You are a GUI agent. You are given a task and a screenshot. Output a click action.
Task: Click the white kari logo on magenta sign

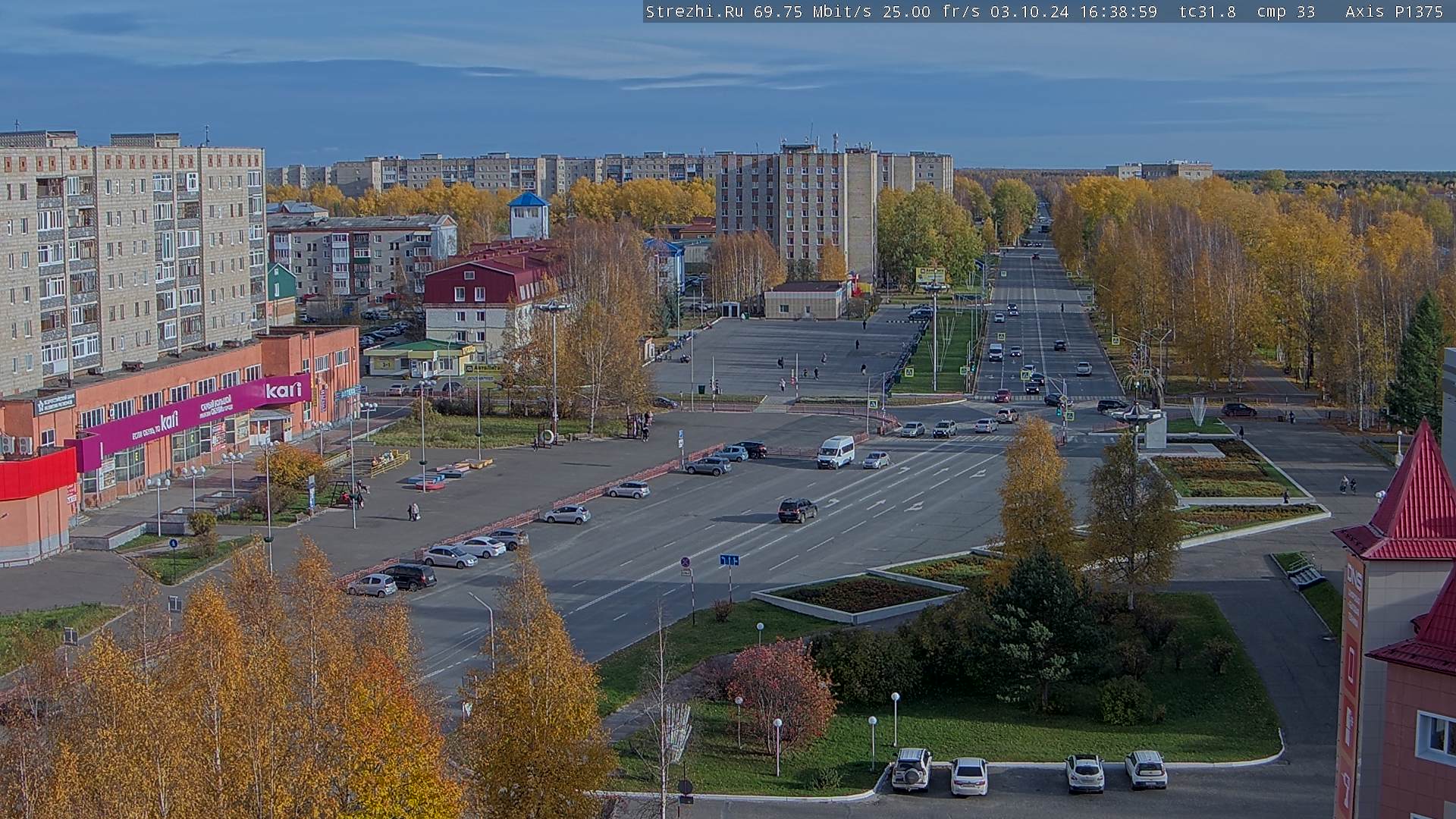[x=283, y=390]
